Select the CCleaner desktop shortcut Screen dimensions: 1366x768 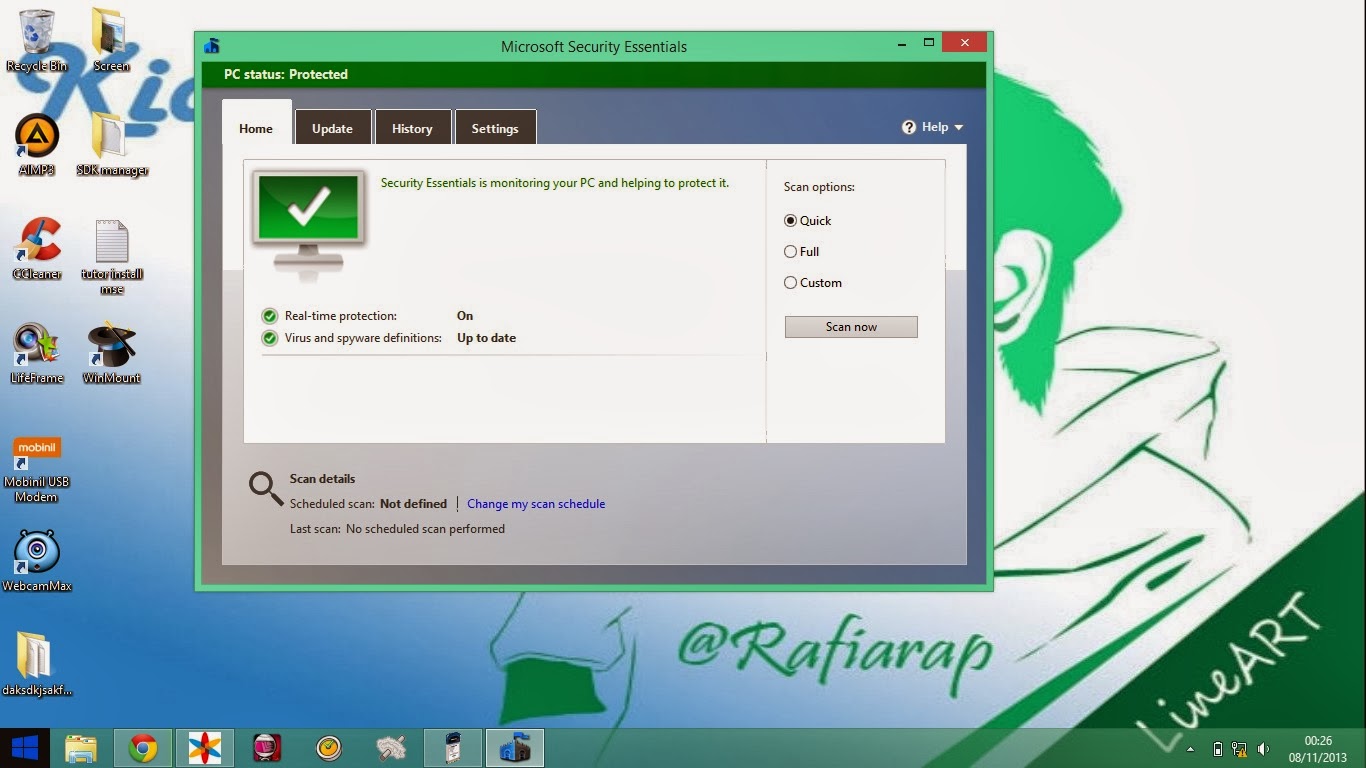point(37,249)
